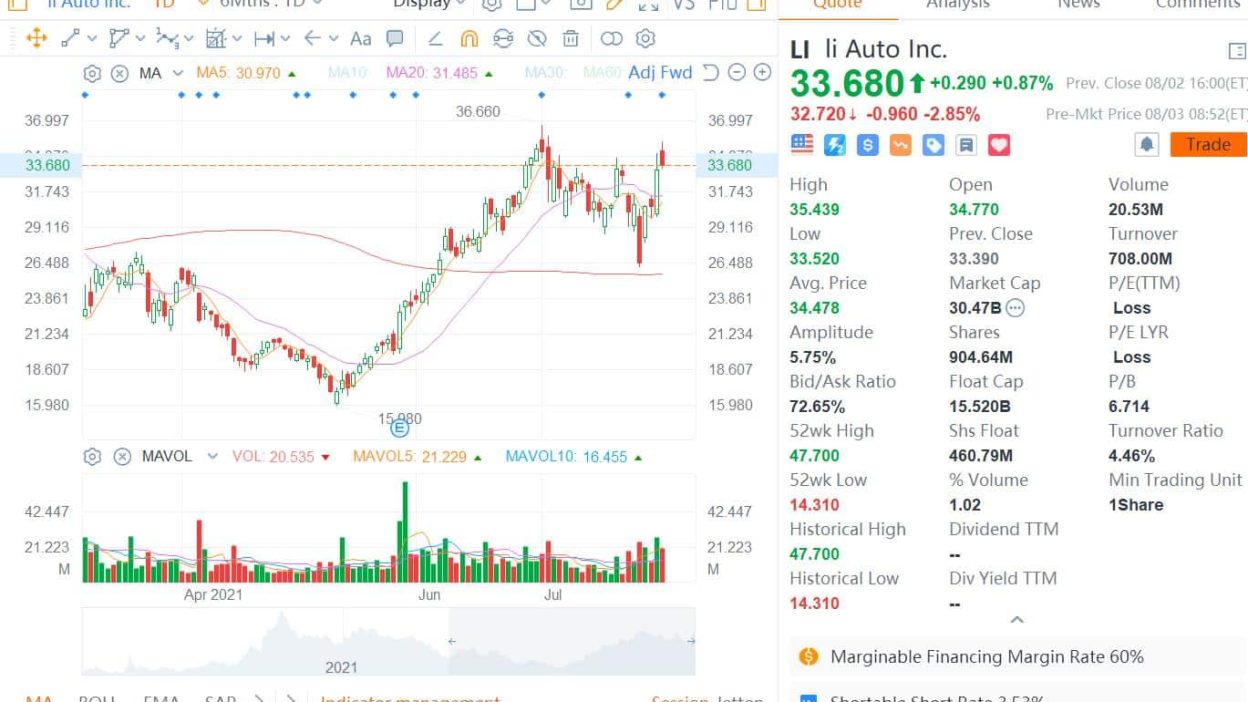Click the 2021 overview timeline navigator

point(388,642)
